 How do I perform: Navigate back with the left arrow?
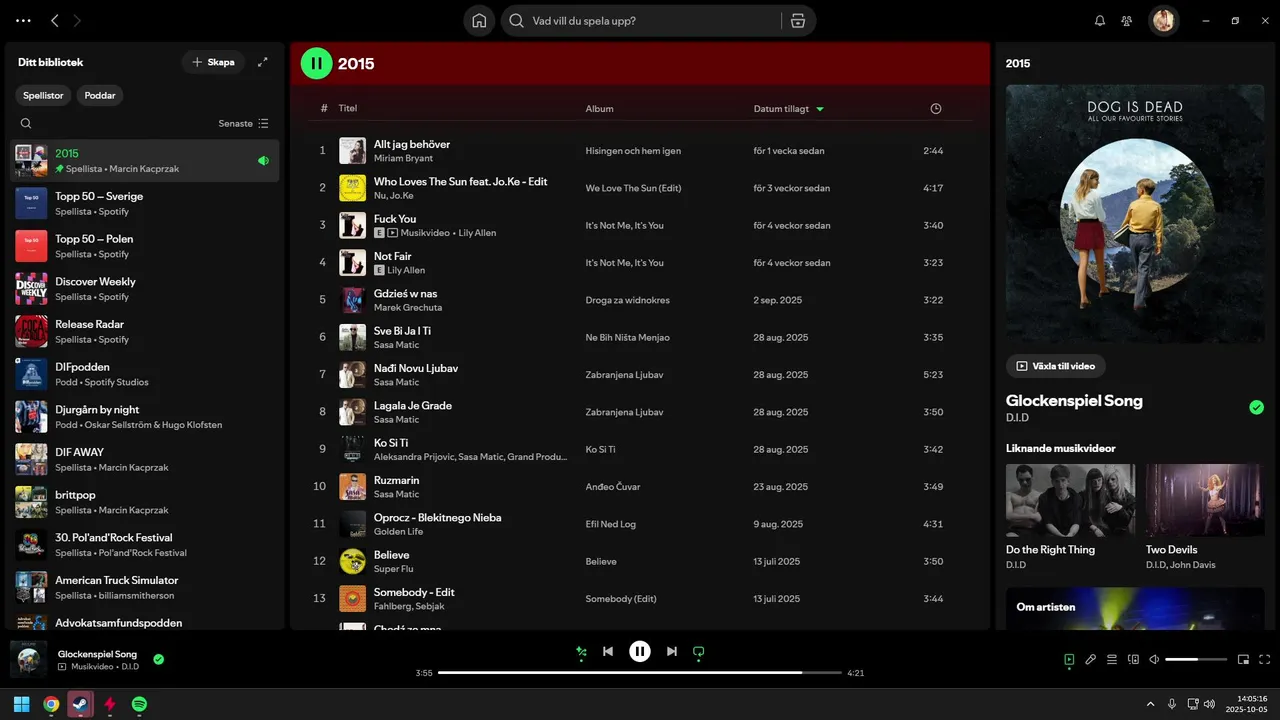(55, 20)
